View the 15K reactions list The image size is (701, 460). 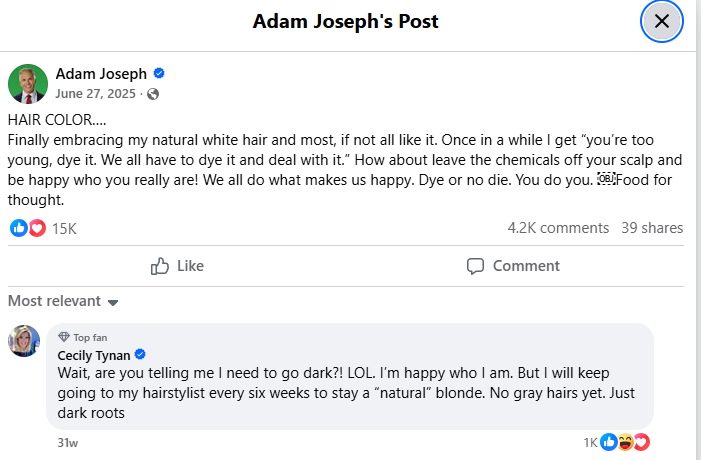64,228
